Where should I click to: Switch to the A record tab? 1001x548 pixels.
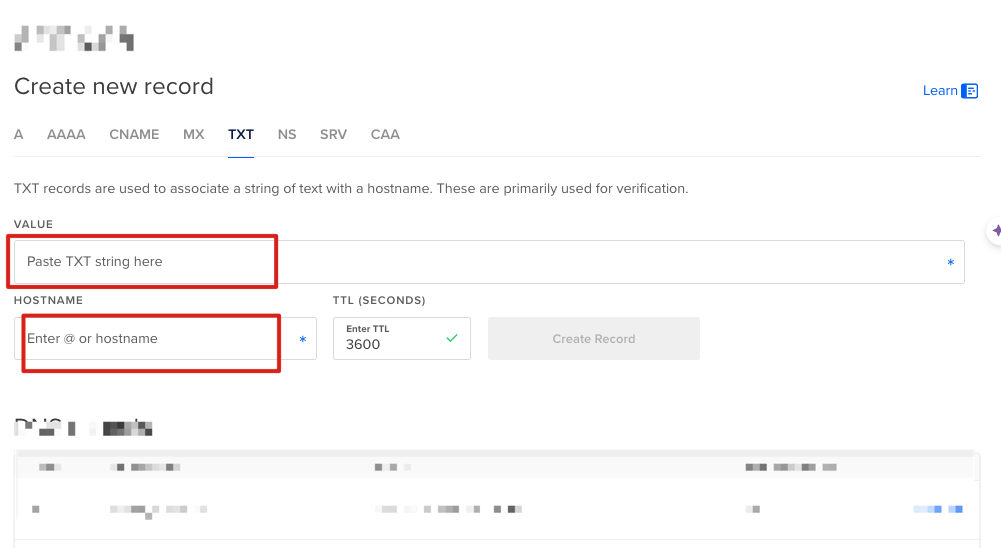pyautogui.click(x=19, y=134)
